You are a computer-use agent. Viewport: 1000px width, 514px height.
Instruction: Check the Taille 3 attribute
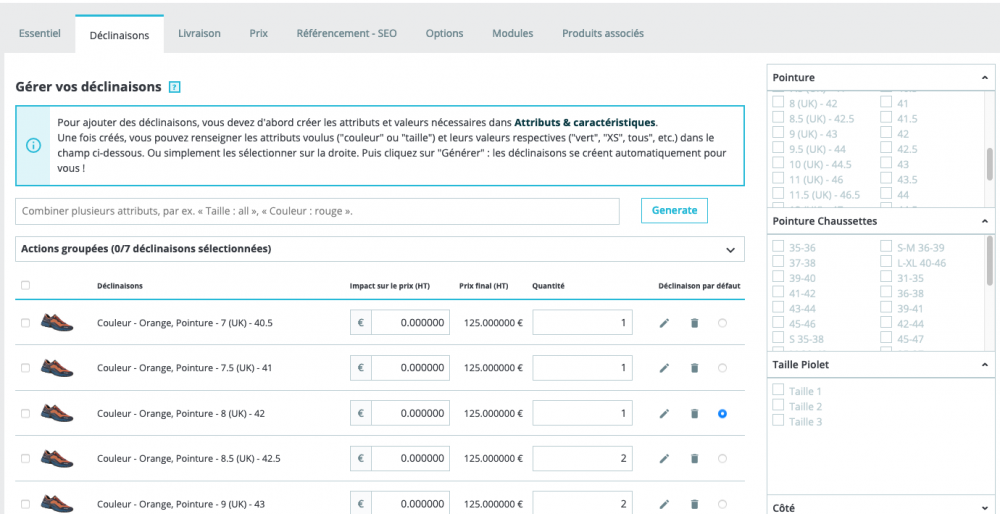(x=778, y=420)
